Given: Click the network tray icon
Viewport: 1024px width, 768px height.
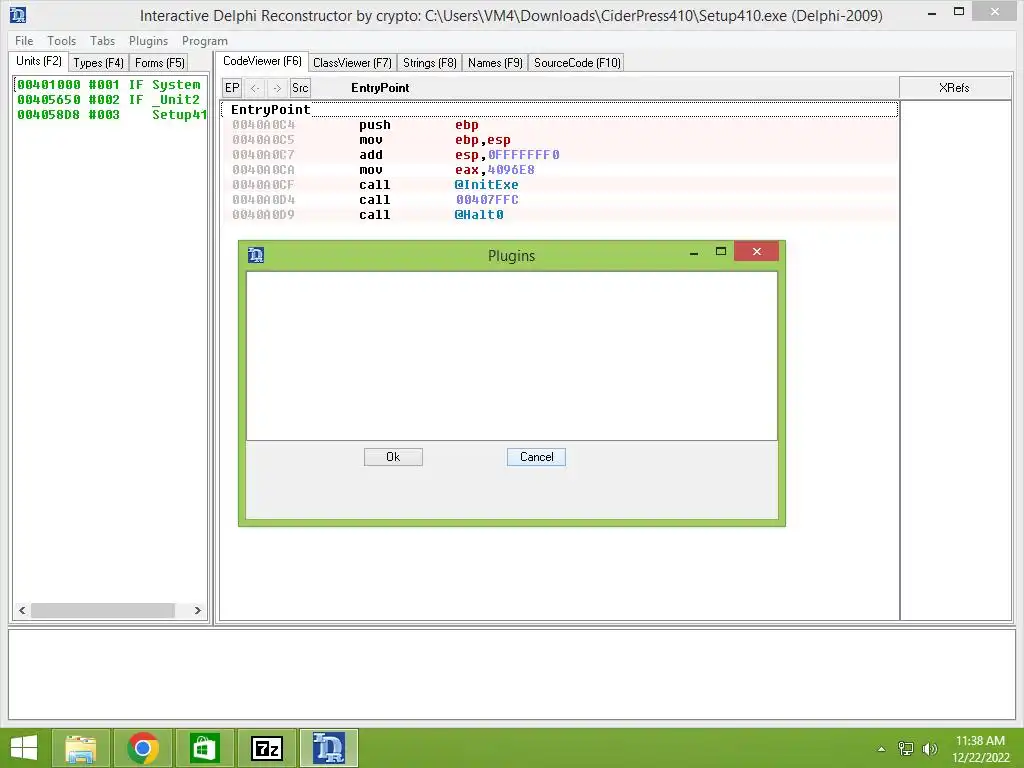Looking at the screenshot, I should pyautogui.click(x=906, y=749).
